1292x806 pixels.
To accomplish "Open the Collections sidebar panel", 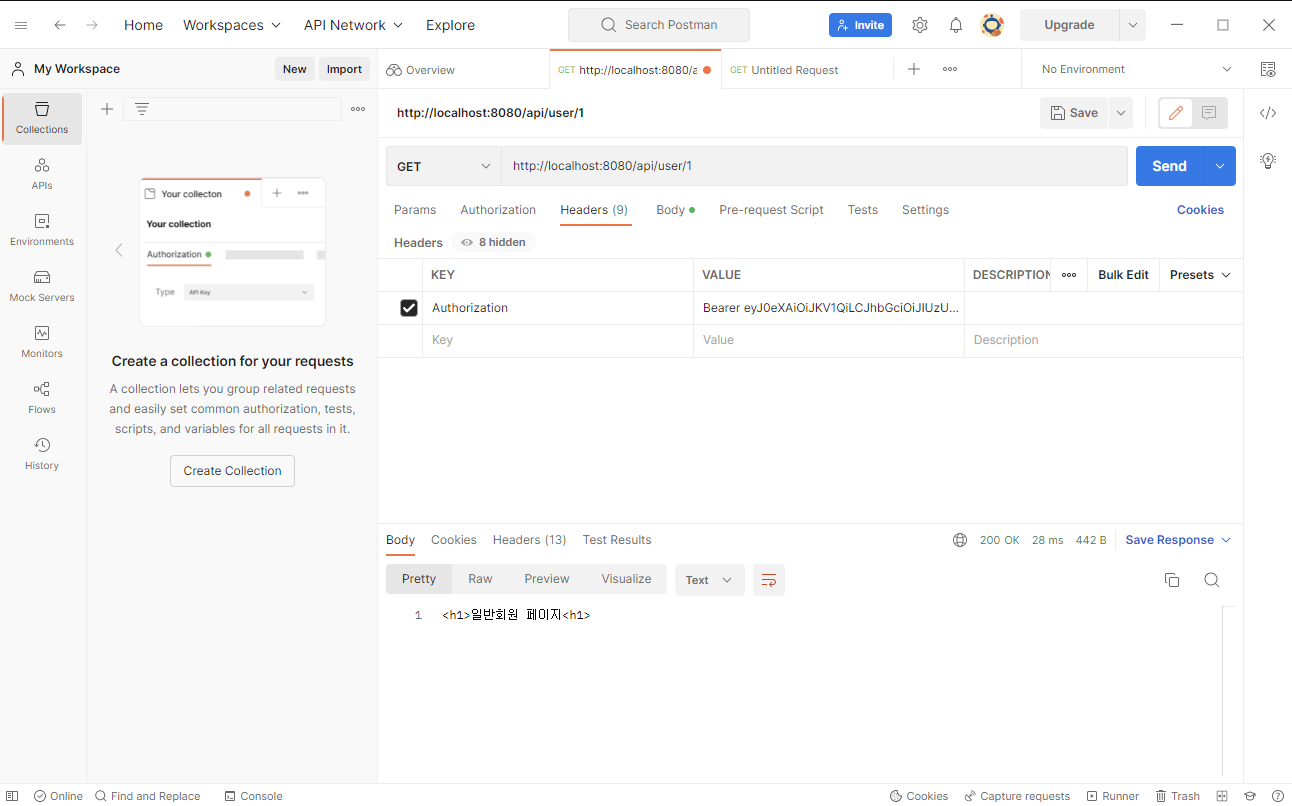I will (x=41, y=118).
